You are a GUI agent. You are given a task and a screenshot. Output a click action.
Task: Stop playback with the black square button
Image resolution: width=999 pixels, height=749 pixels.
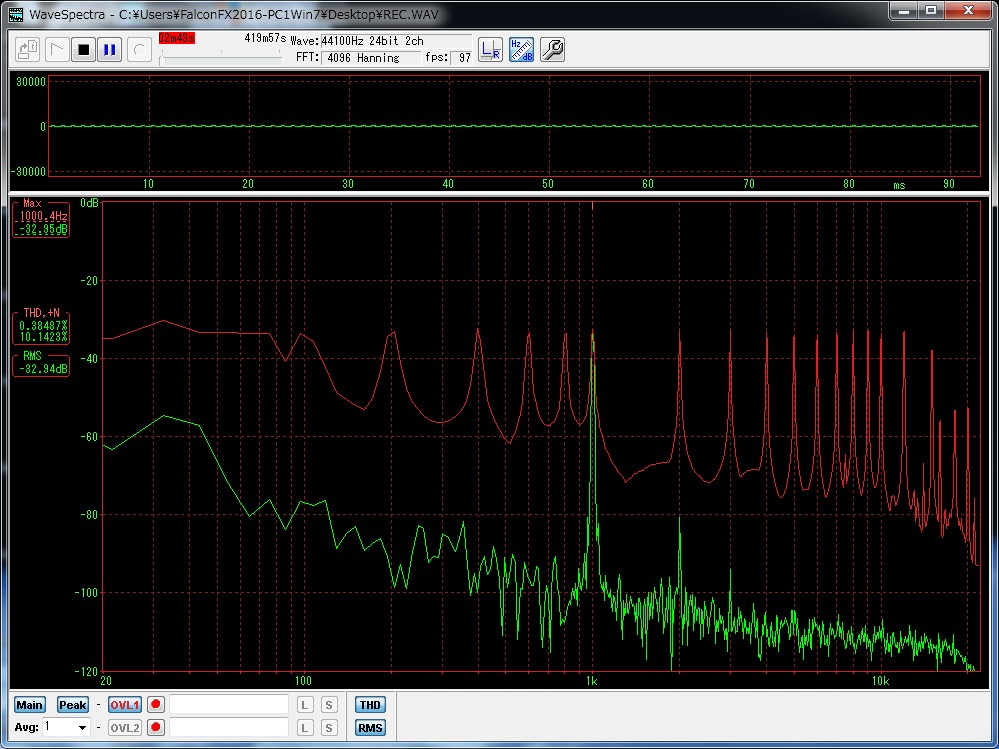click(83, 49)
